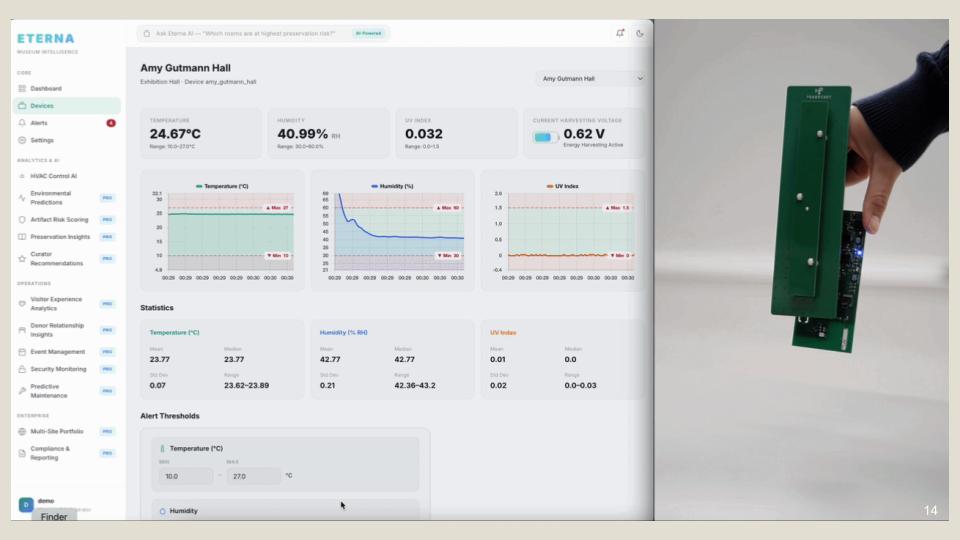The height and width of the screenshot is (540, 960).
Task: Click the Alerts bell icon in sidebar
Action: click(22, 123)
